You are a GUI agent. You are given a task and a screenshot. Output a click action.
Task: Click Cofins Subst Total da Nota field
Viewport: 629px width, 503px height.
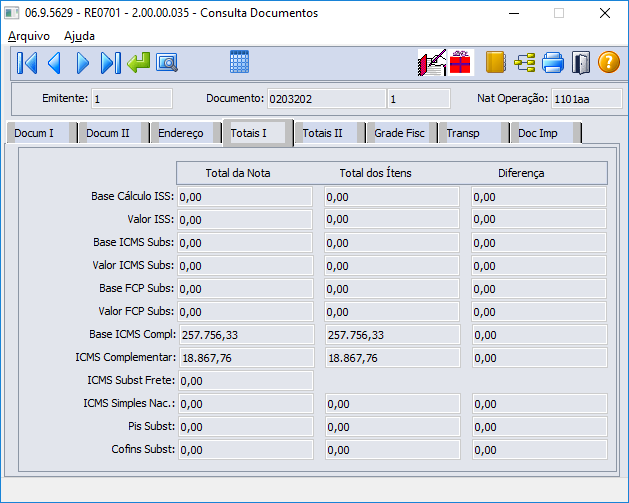tap(246, 449)
